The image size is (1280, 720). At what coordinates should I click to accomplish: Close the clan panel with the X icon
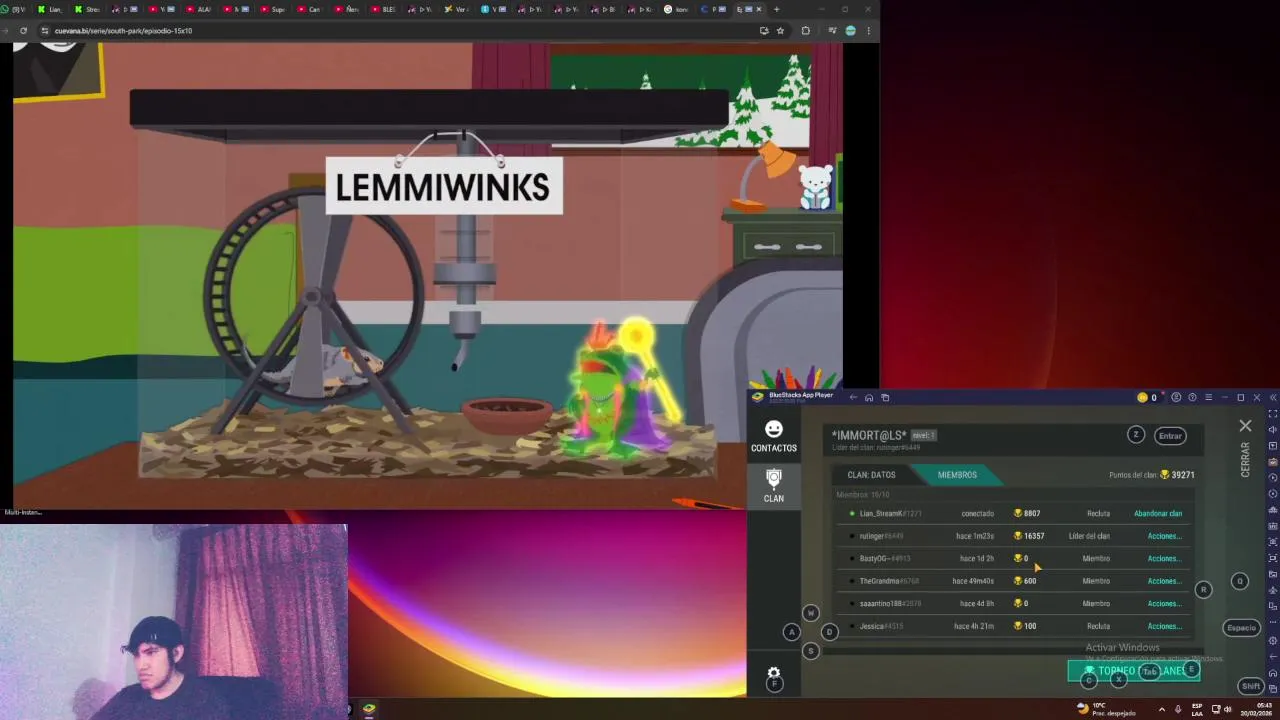pos(1245,426)
